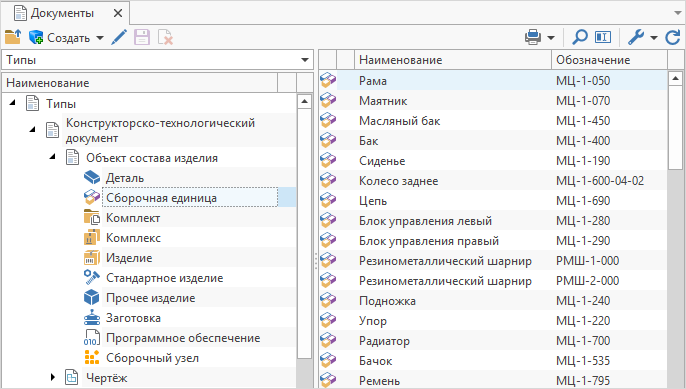Select Стандартное изделие tree item

point(164,278)
